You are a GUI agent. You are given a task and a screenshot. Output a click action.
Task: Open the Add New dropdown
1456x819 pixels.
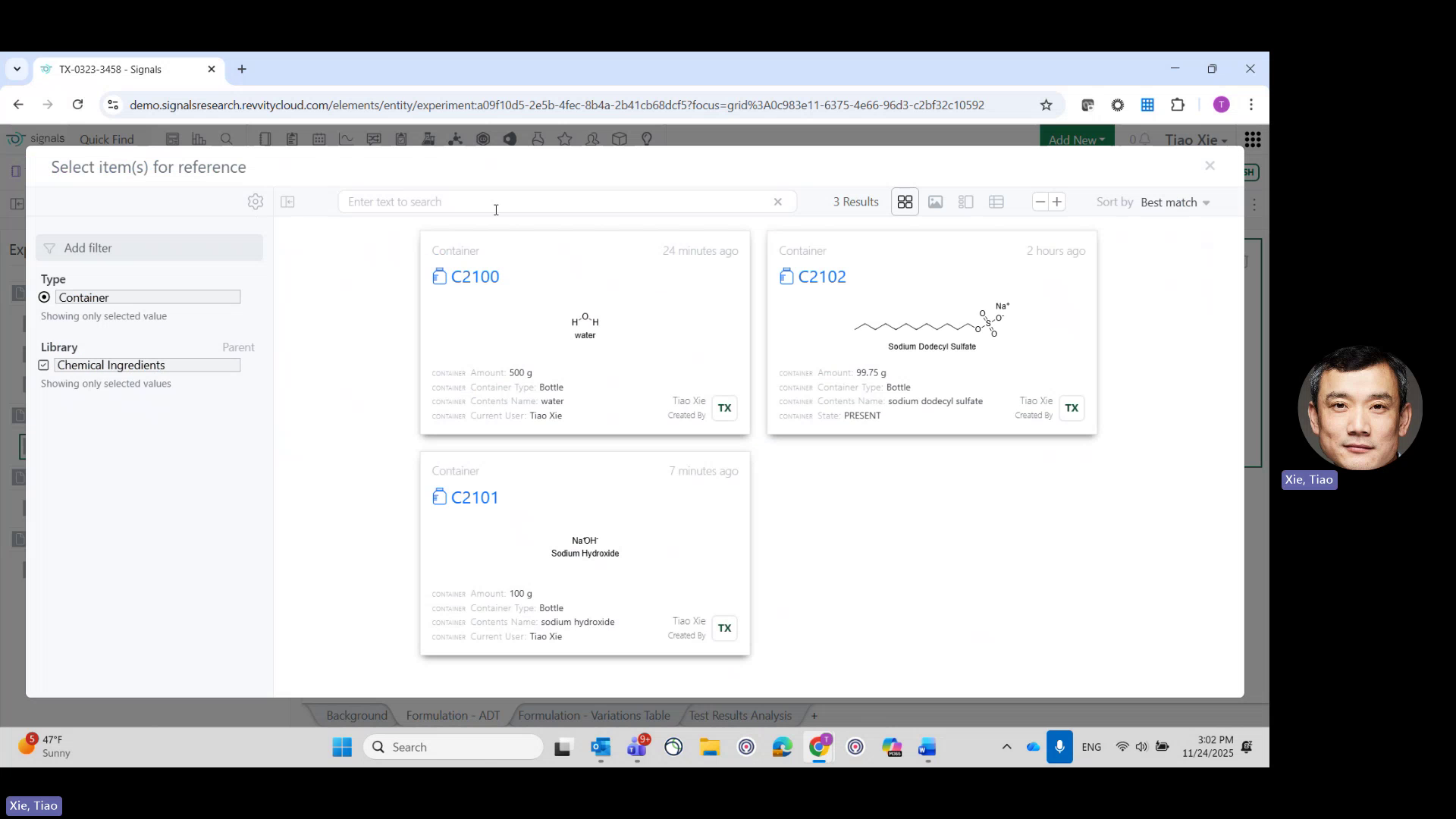point(1076,140)
